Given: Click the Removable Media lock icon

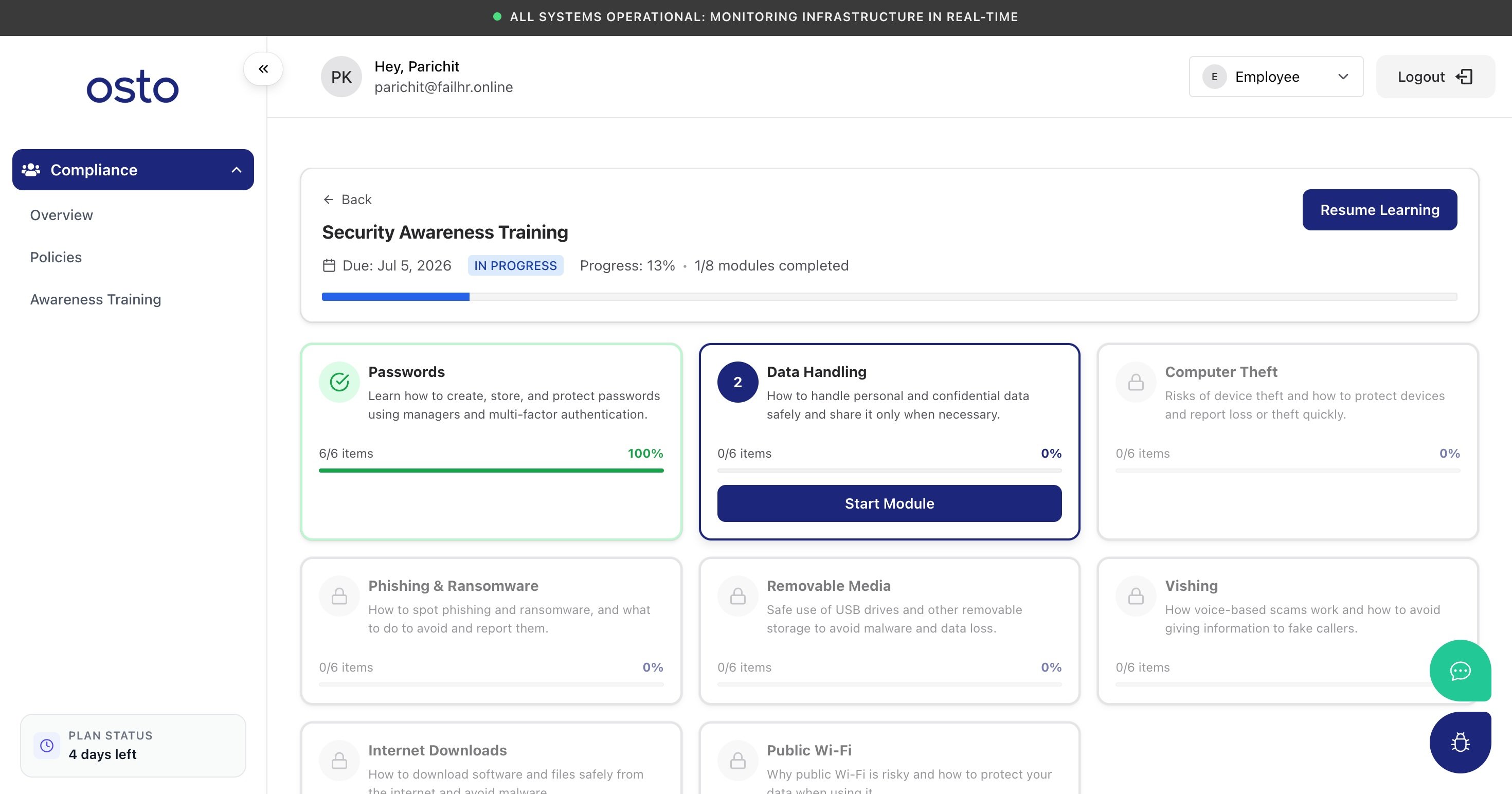Looking at the screenshot, I should 738,596.
